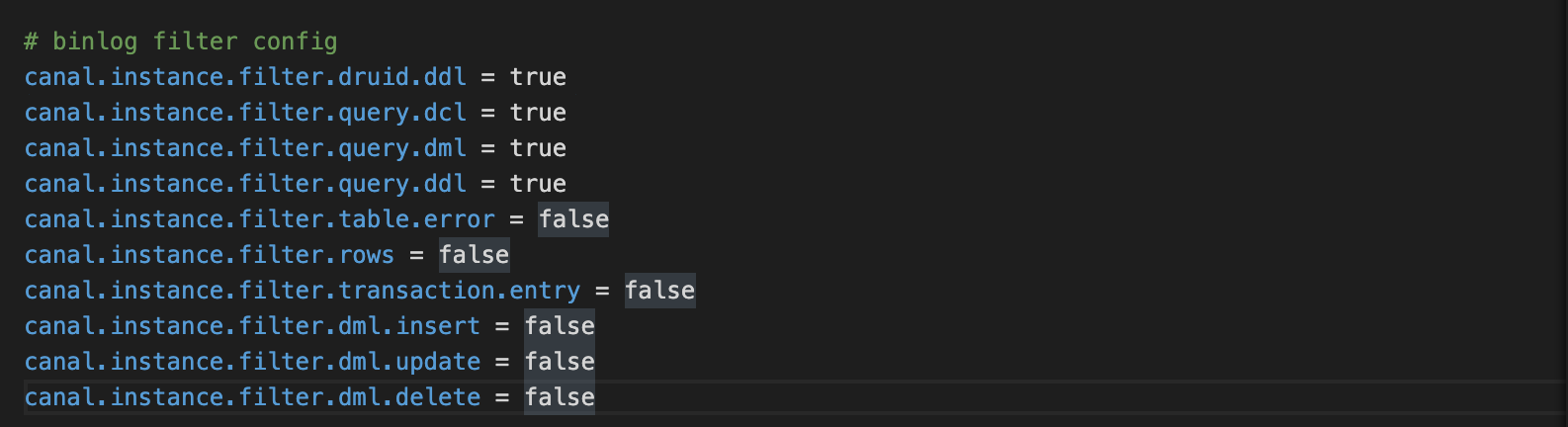The image size is (1568, 427).
Task: Place cursor on query.dcl's true value
Action: point(538,113)
